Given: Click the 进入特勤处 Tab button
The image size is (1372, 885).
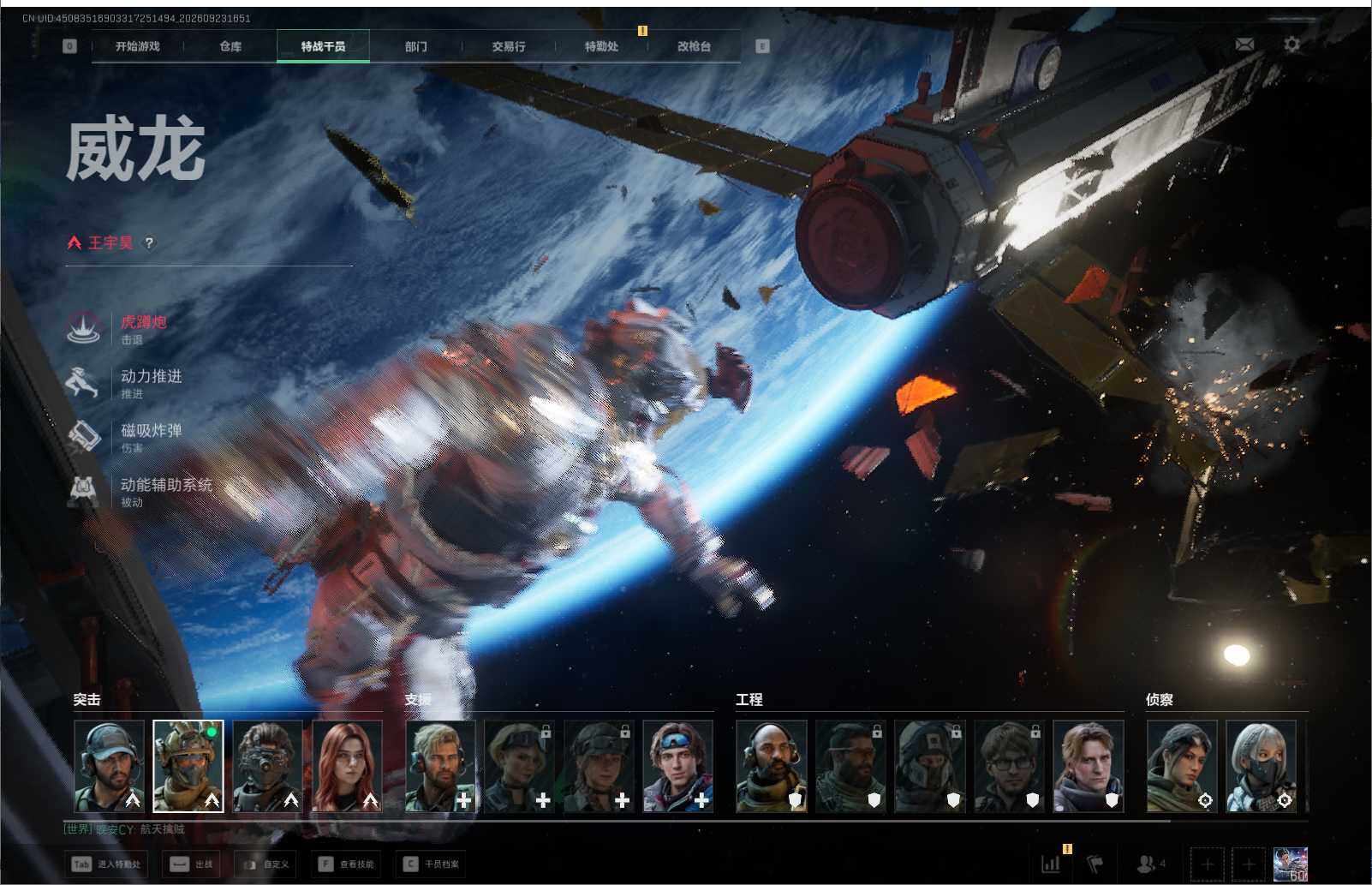Looking at the screenshot, I should (106, 864).
